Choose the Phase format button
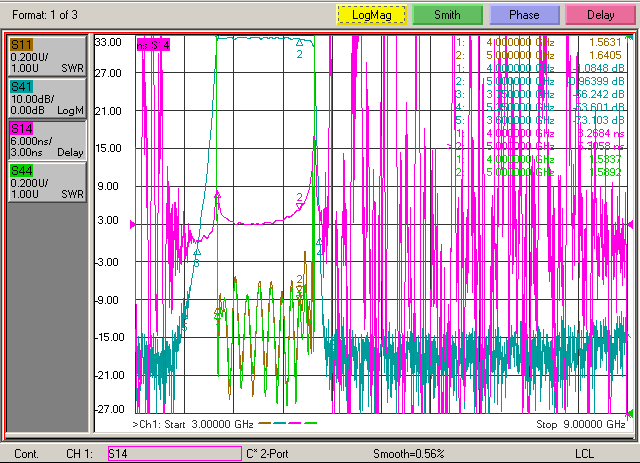This screenshot has height=463, width=640. pos(524,15)
